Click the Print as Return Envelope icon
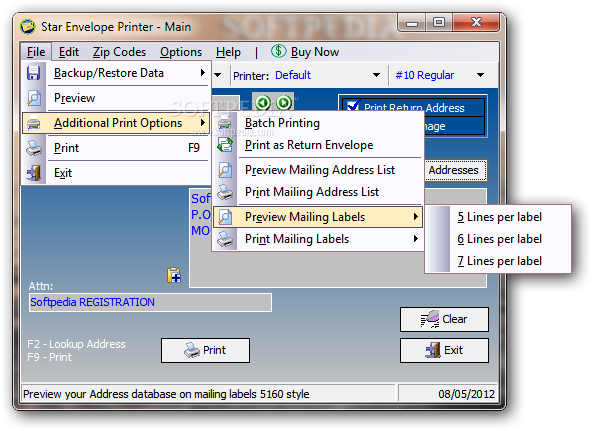Image resolution: width=592 pixels, height=431 pixels. (225, 145)
